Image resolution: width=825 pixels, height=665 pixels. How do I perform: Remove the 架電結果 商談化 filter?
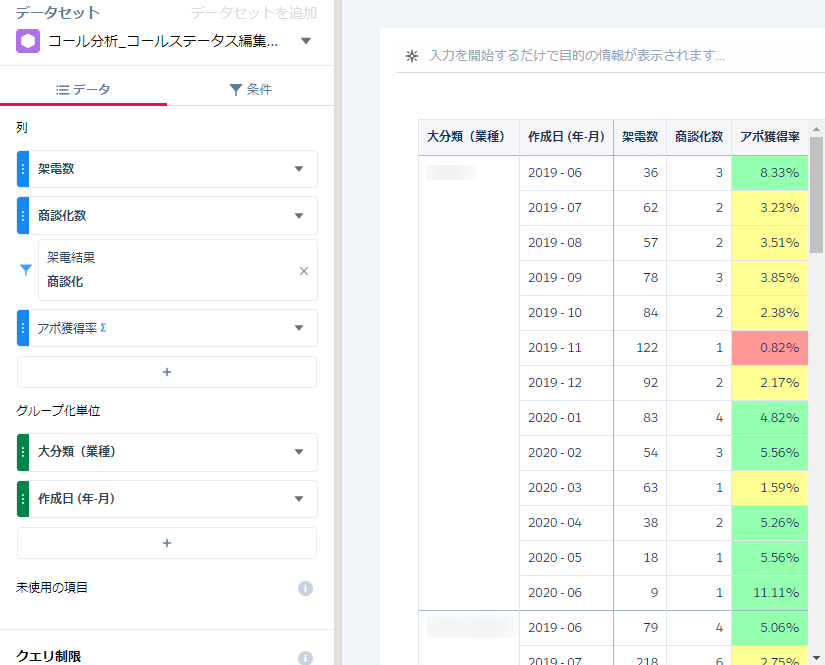coord(304,271)
